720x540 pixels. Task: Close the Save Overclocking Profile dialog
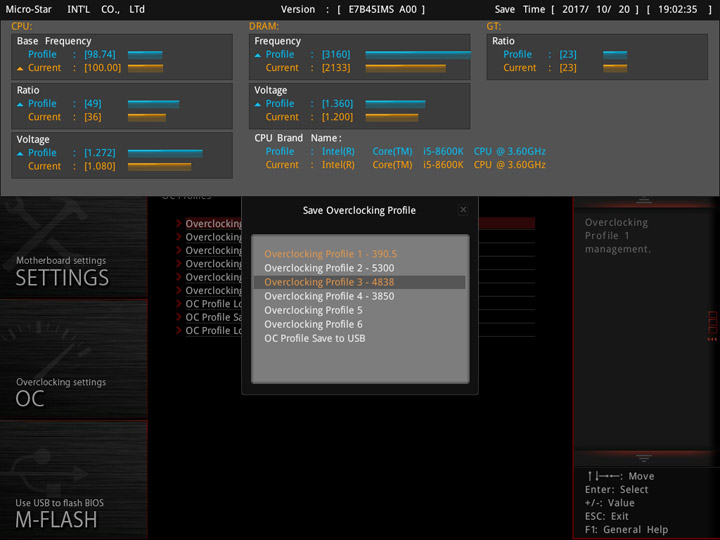(x=463, y=209)
